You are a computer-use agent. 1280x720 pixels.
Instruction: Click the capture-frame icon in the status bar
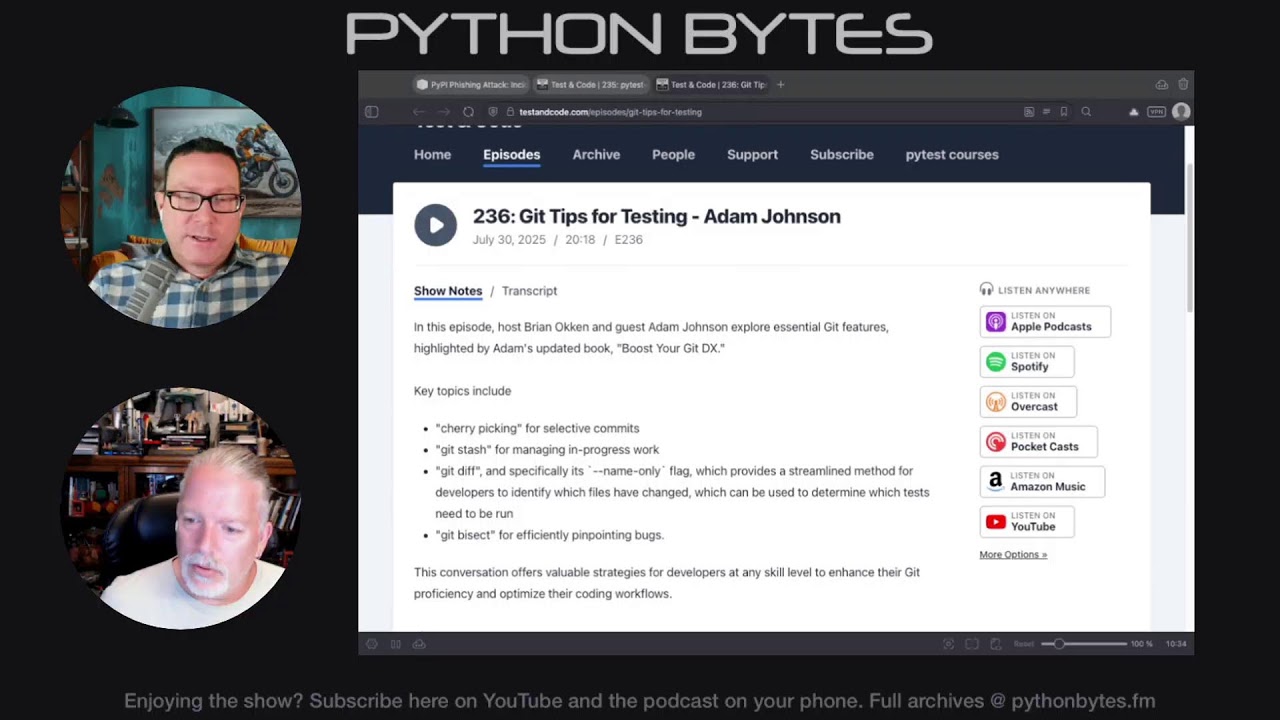972,644
